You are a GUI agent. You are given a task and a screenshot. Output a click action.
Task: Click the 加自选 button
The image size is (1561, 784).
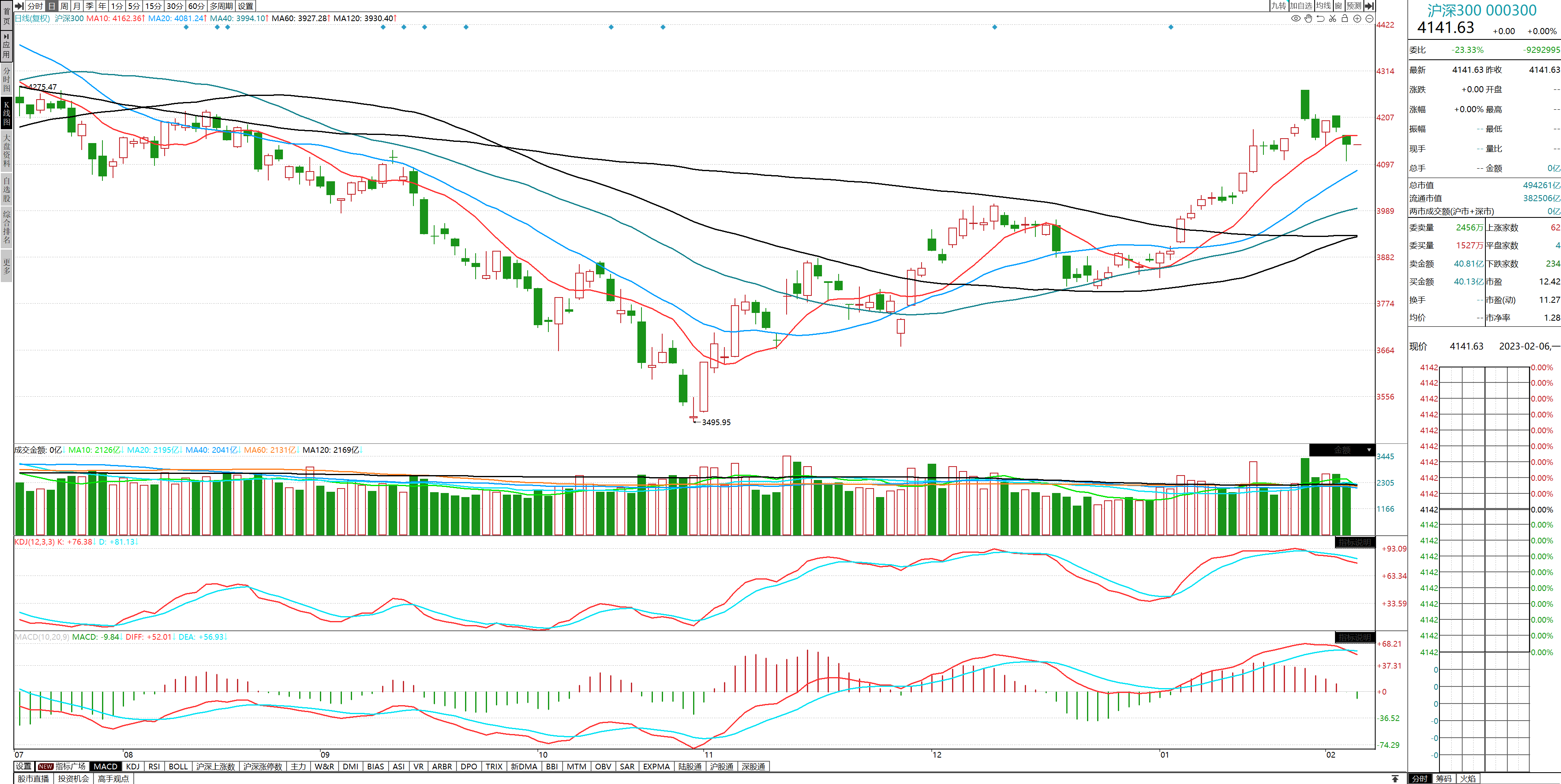[1300, 5]
